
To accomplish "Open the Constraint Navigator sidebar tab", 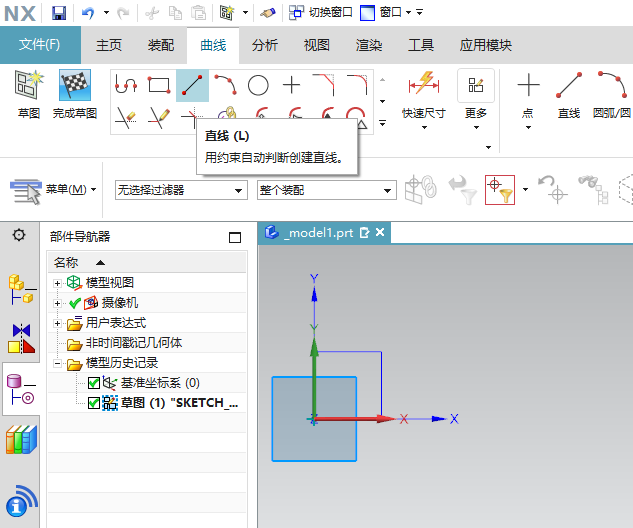I will tap(21, 339).
